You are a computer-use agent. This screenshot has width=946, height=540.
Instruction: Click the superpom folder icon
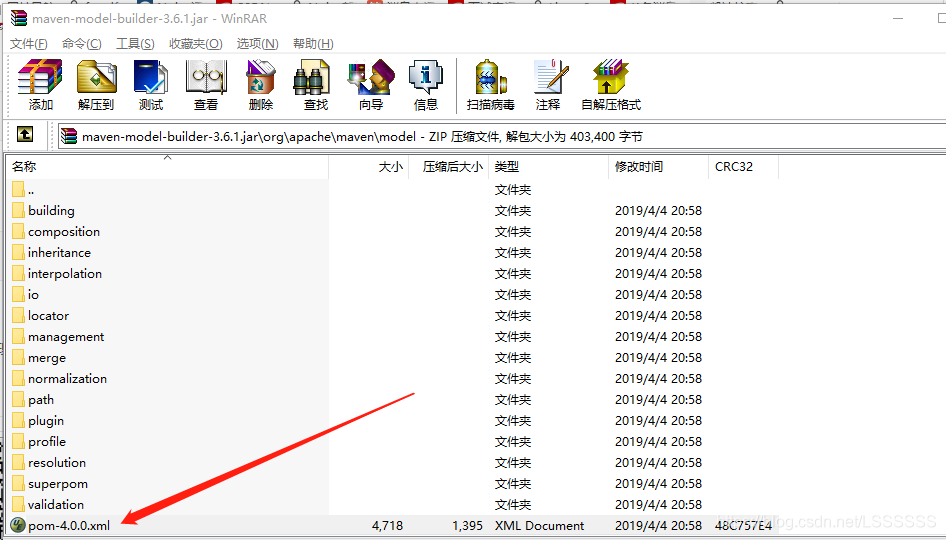click(x=18, y=483)
